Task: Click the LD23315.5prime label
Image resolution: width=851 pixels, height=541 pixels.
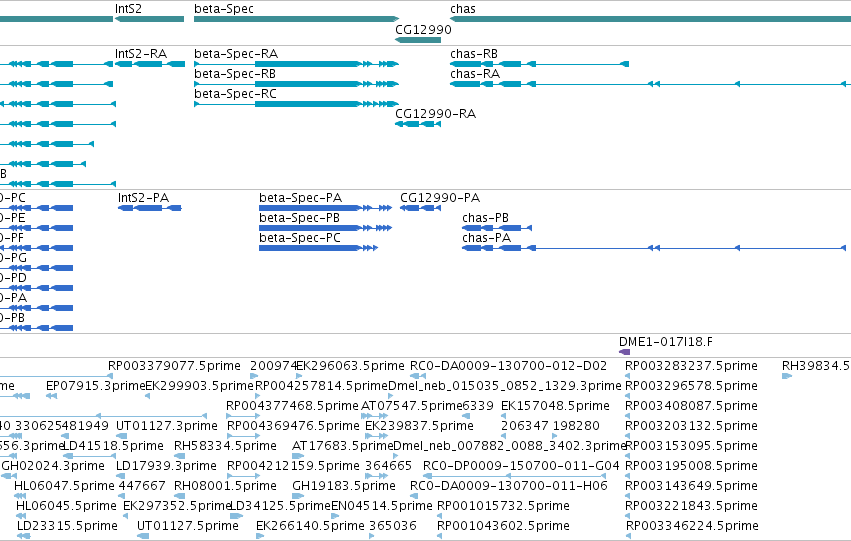Action: tap(67, 527)
